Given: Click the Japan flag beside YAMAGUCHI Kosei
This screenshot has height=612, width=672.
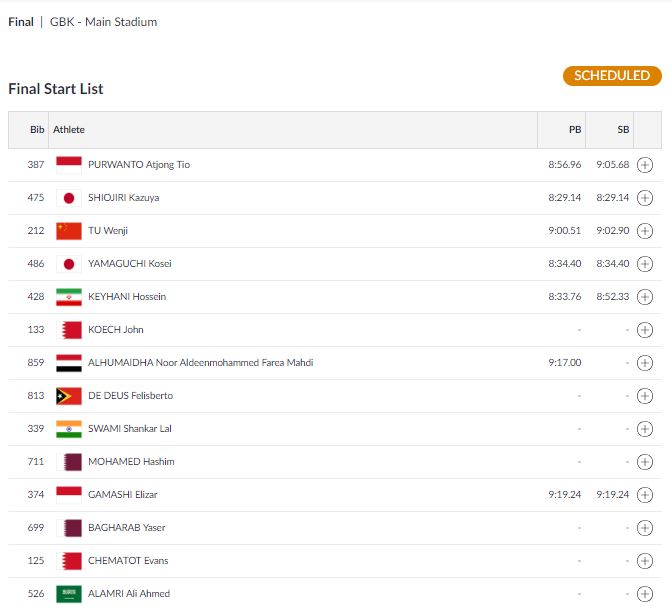Looking at the screenshot, I should pos(69,264).
